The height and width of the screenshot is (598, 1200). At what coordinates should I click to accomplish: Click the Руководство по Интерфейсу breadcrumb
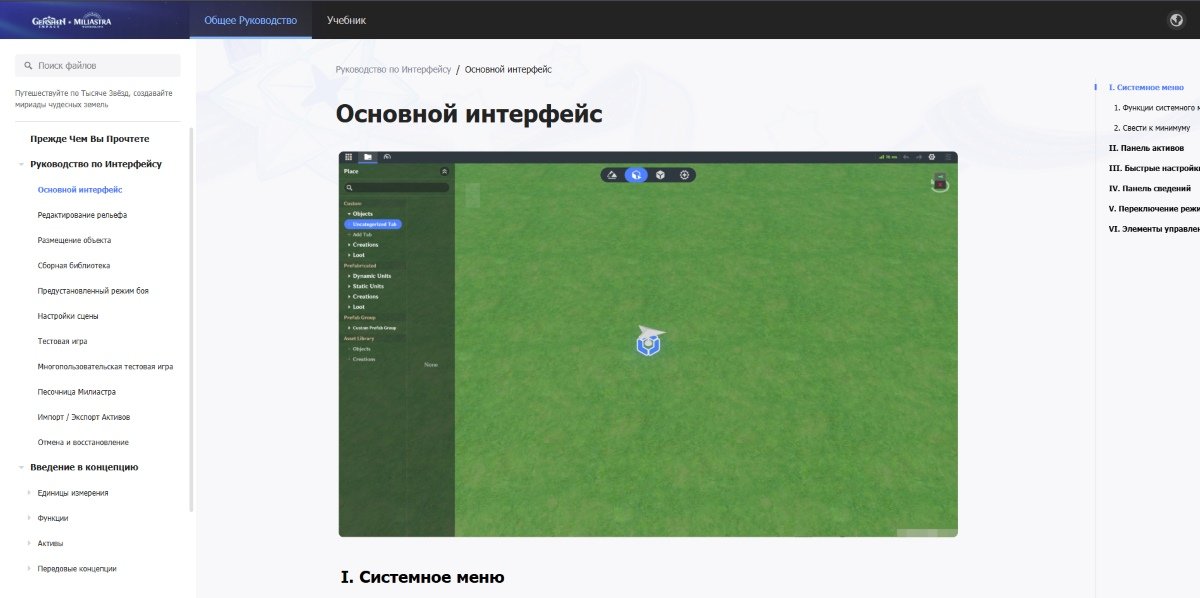pyautogui.click(x=393, y=70)
